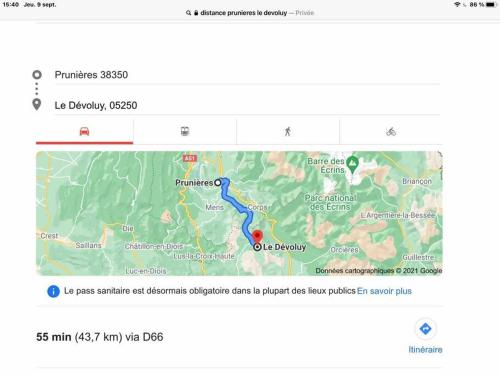Click the padlock icon in address bar
This screenshot has height=375, width=500.
click(x=196, y=13)
